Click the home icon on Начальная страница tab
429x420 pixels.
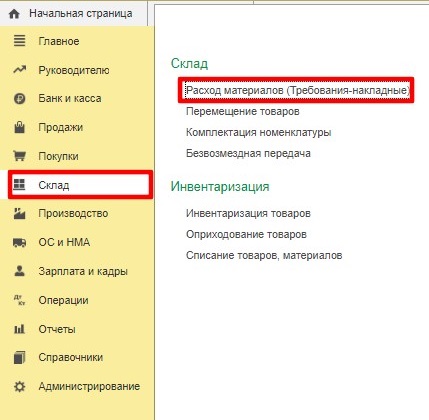coord(14,14)
